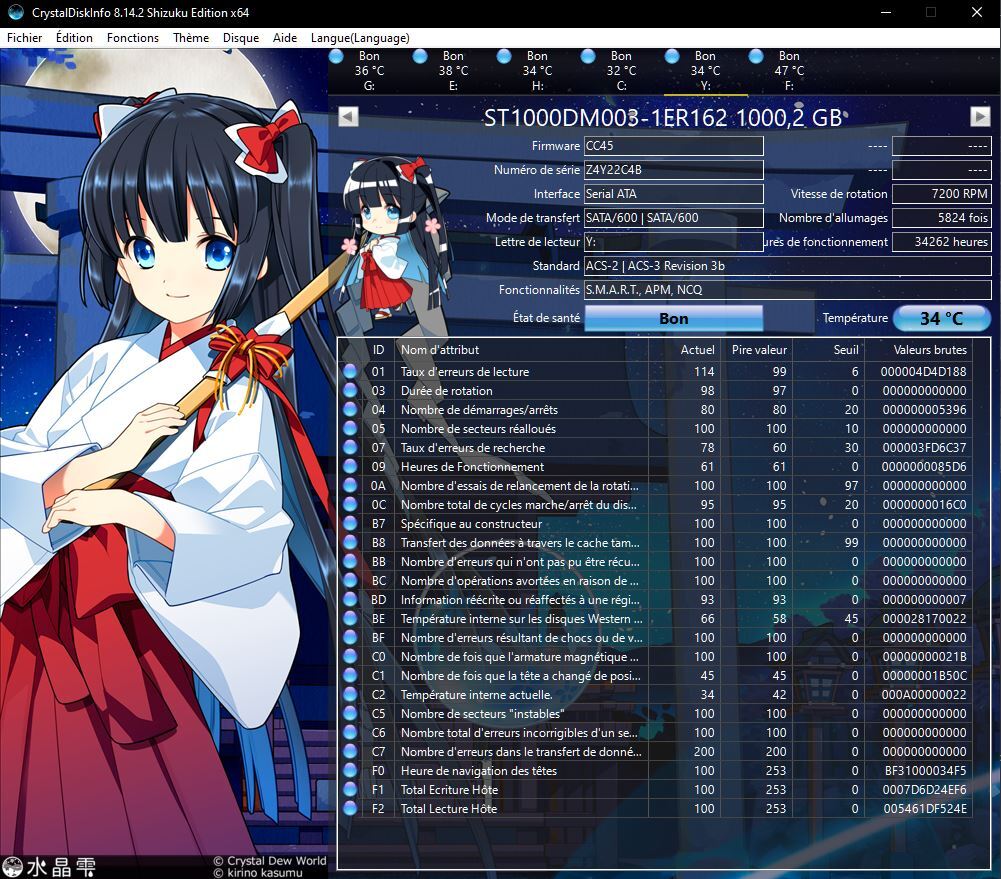This screenshot has width=1001, height=879.
Task: Click the Bon health status button
Action: 674,319
